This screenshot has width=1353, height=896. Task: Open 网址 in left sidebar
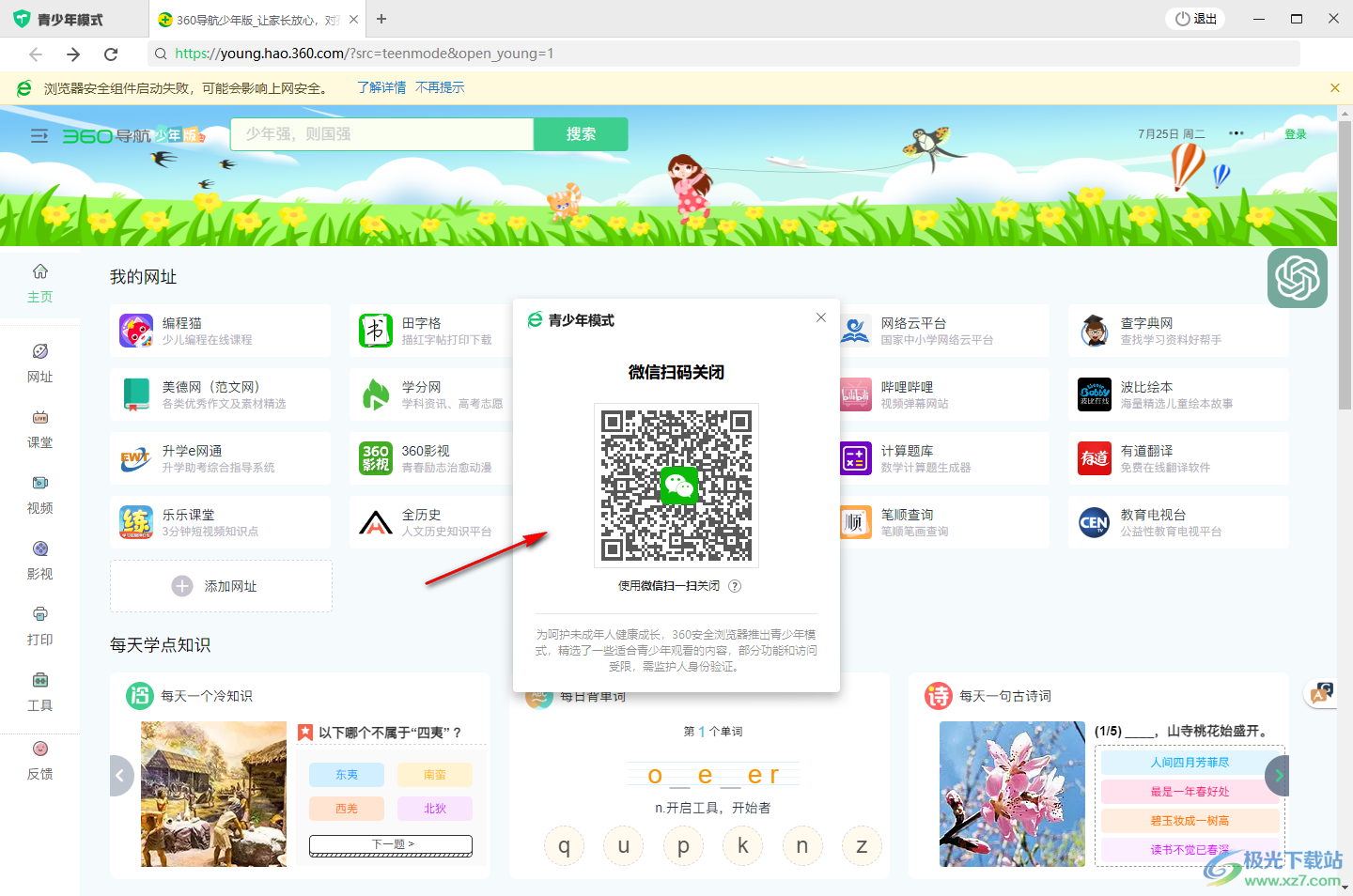point(39,363)
